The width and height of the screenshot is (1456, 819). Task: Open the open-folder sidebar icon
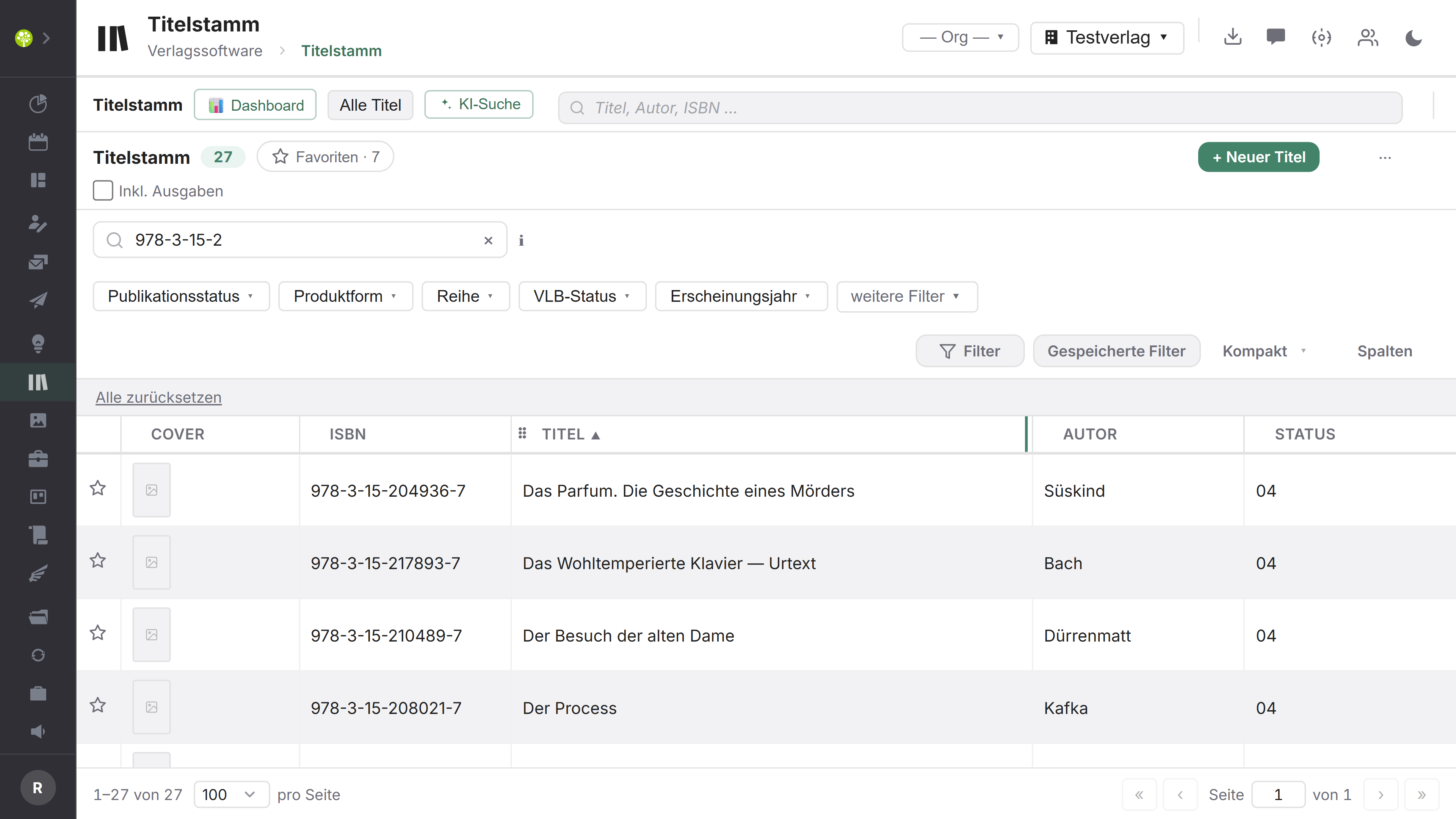(38, 617)
